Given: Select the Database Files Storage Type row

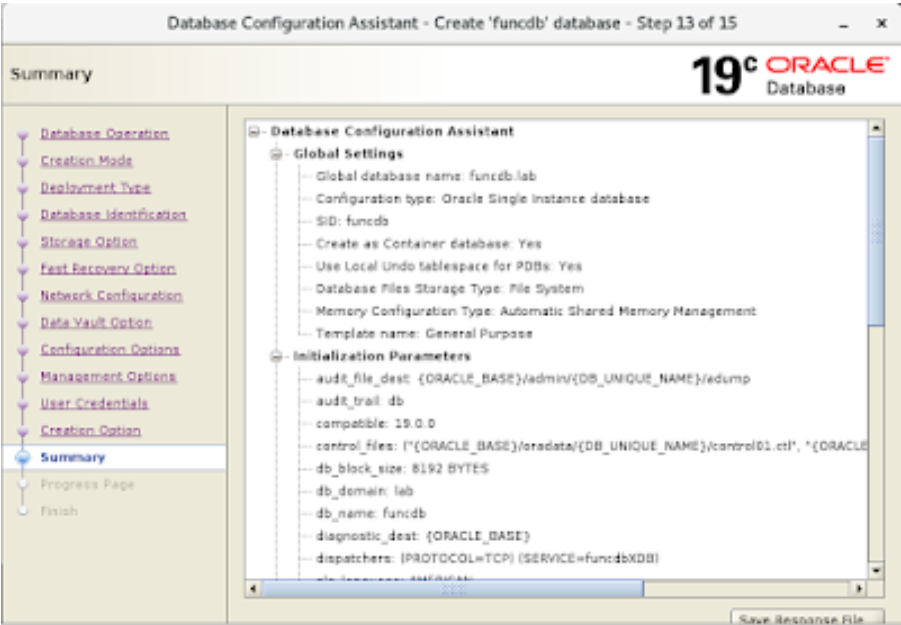Looking at the screenshot, I should (449, 288).
